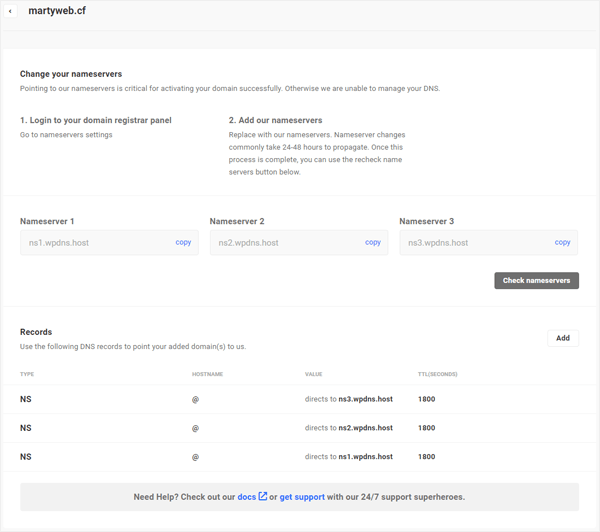The image size is (600, 532).
Task: Click the back arrow beside martyweb.cf
Action: click(10, 11)
